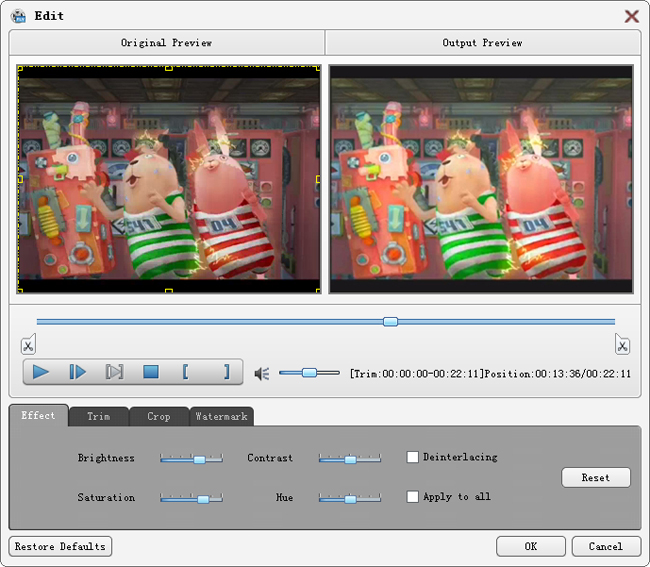Click the right scissors trim marker

point(622,344)
